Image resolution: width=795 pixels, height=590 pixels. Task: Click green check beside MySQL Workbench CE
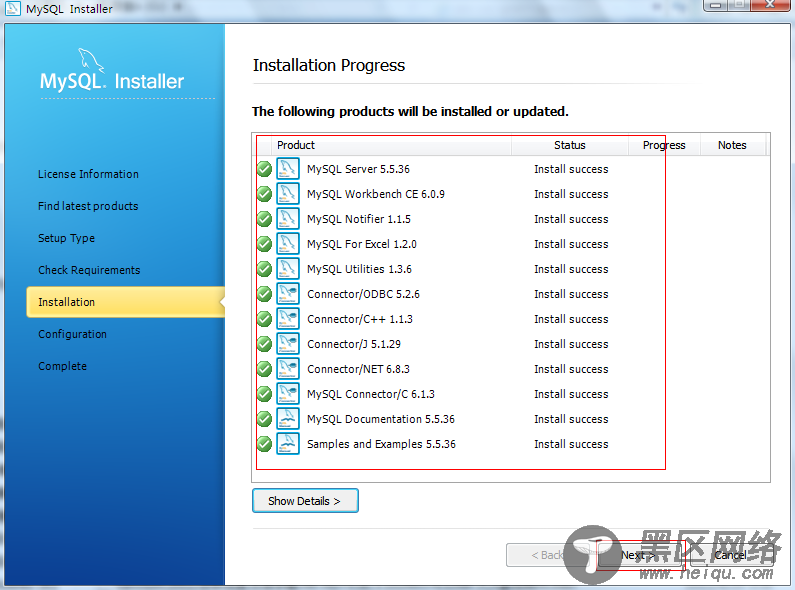264,194
